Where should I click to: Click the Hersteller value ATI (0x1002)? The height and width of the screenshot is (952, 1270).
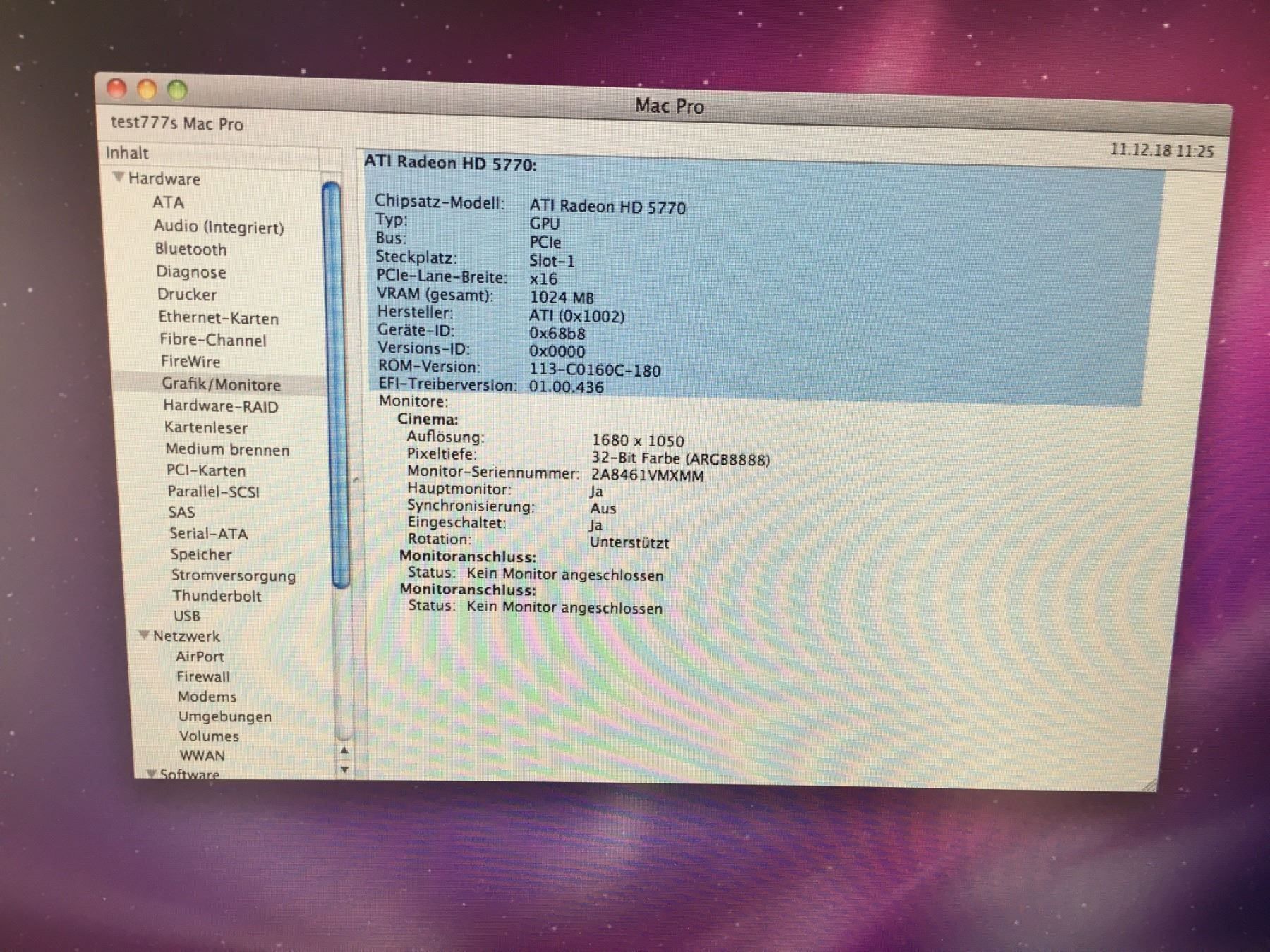(x=577, y=315)
